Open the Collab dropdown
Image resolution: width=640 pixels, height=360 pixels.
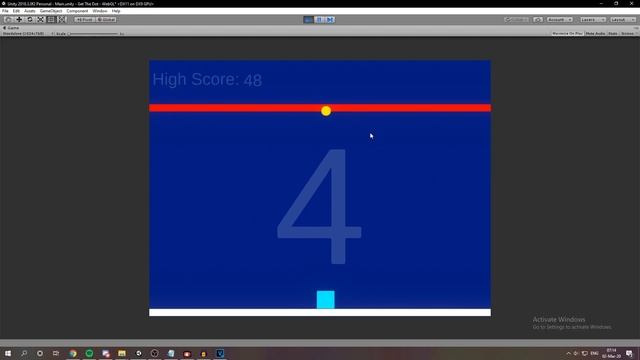[x=517, y=20]
